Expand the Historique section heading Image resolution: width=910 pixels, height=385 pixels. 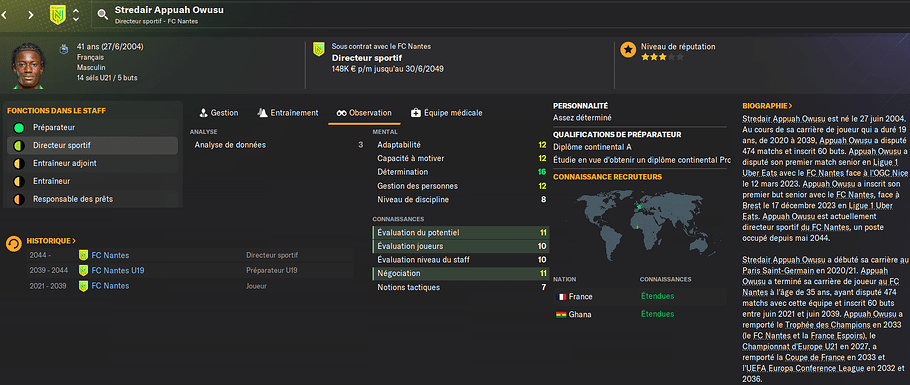[51, 240]
